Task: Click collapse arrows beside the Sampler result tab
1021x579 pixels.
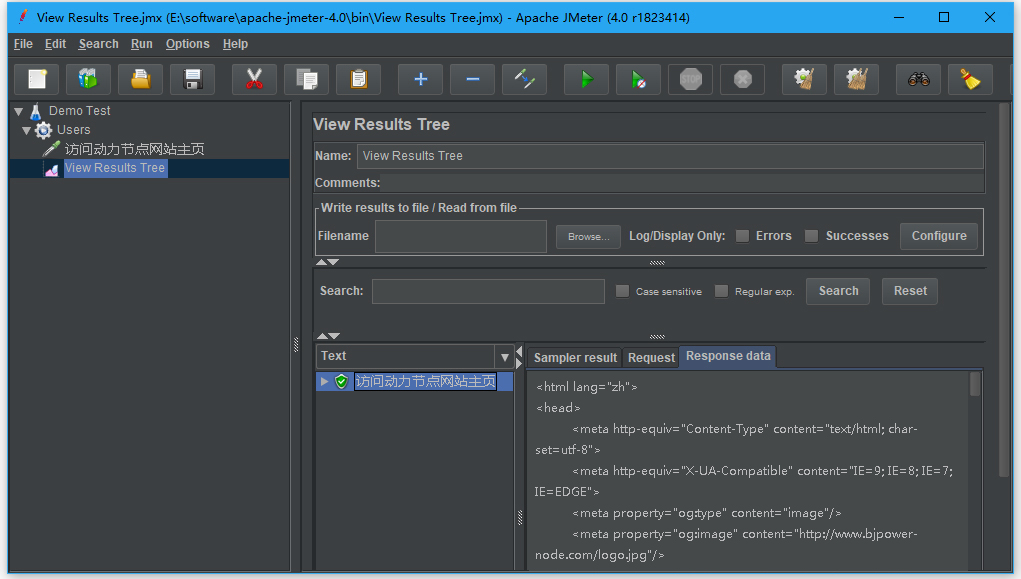Action: pyautogui.click(x=519, y=357)
